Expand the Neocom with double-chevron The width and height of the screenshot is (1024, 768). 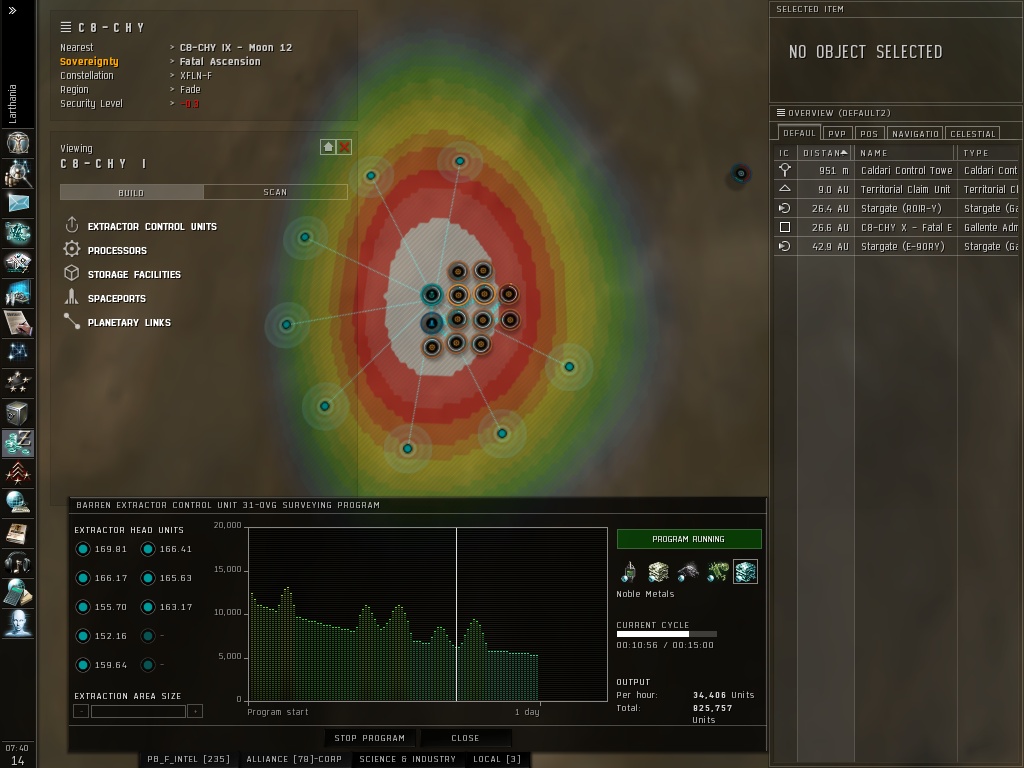pos(12,10)
